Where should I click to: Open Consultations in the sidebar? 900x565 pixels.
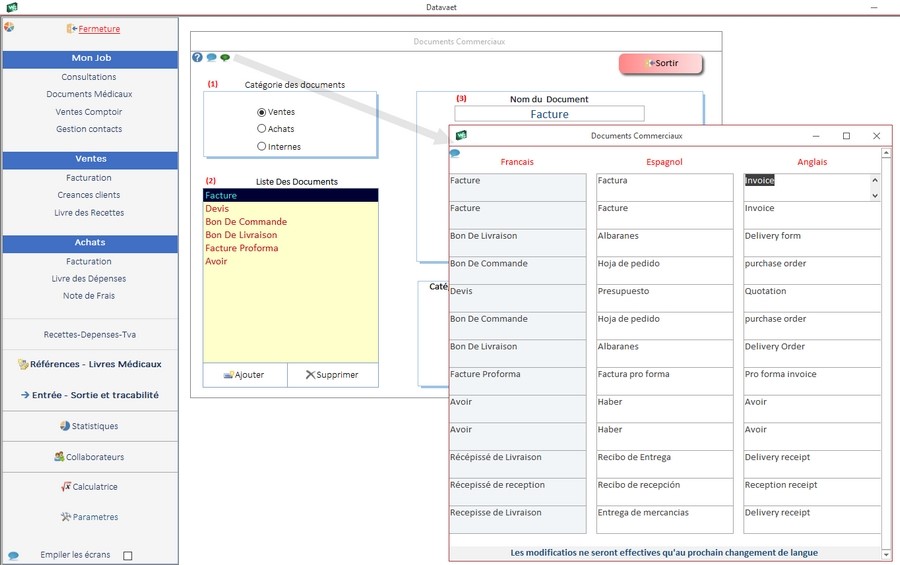(x=89, y=77)
